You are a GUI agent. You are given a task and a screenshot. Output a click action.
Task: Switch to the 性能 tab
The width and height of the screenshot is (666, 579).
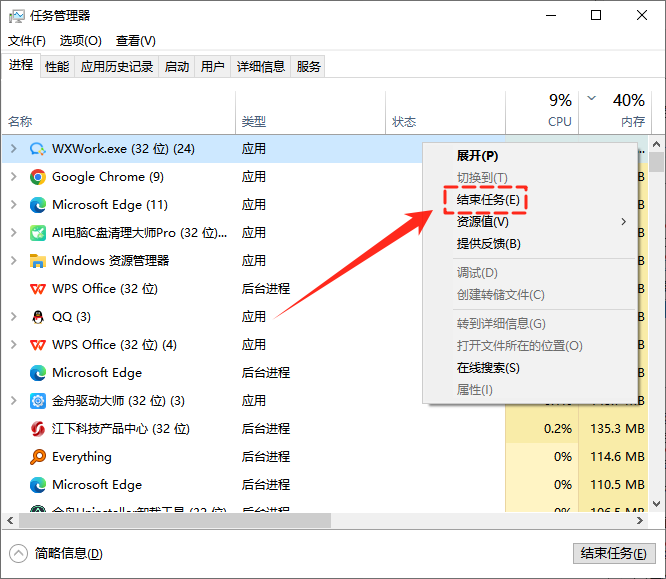coord(57,67)
